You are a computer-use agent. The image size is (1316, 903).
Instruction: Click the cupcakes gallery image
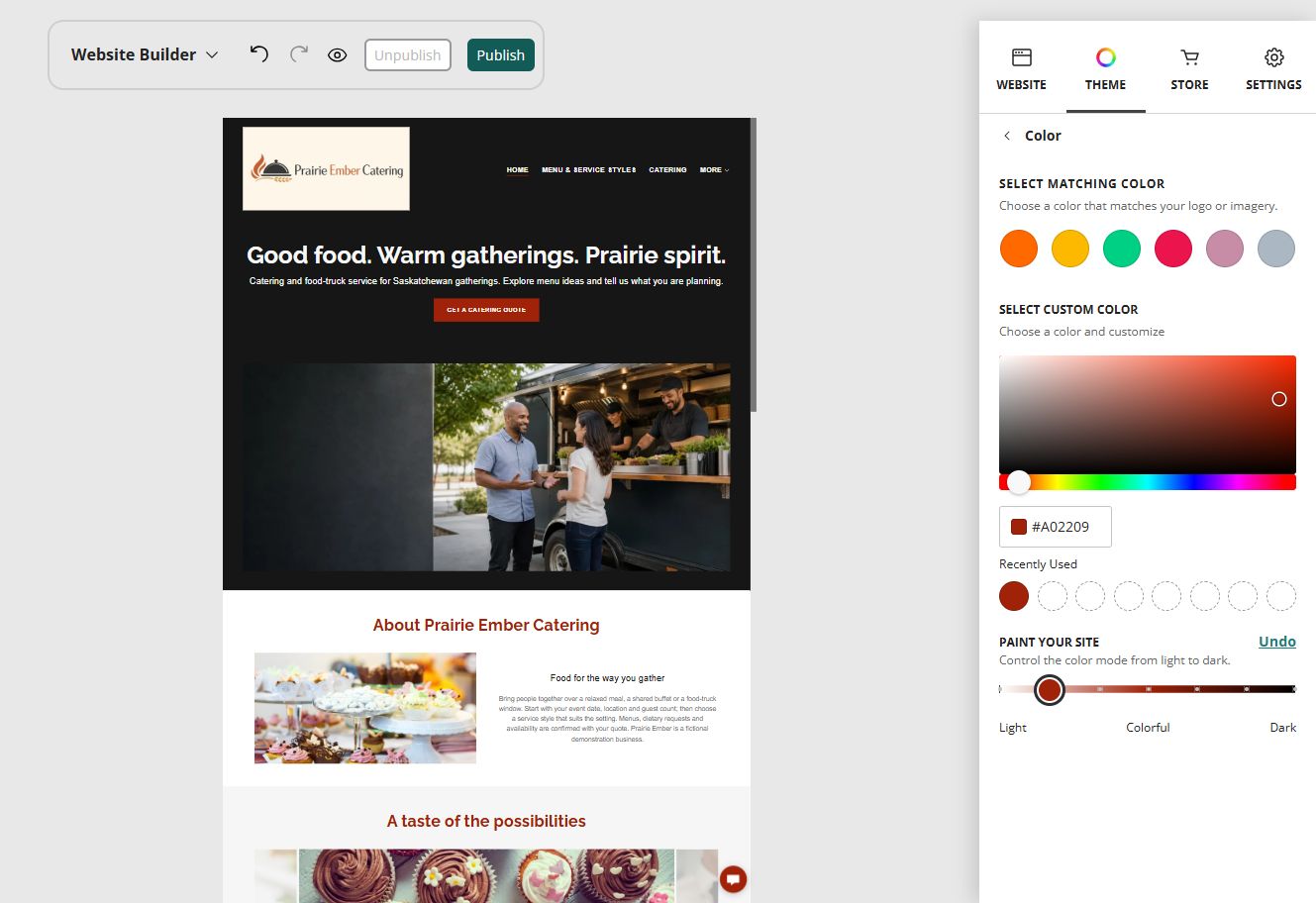486,875
